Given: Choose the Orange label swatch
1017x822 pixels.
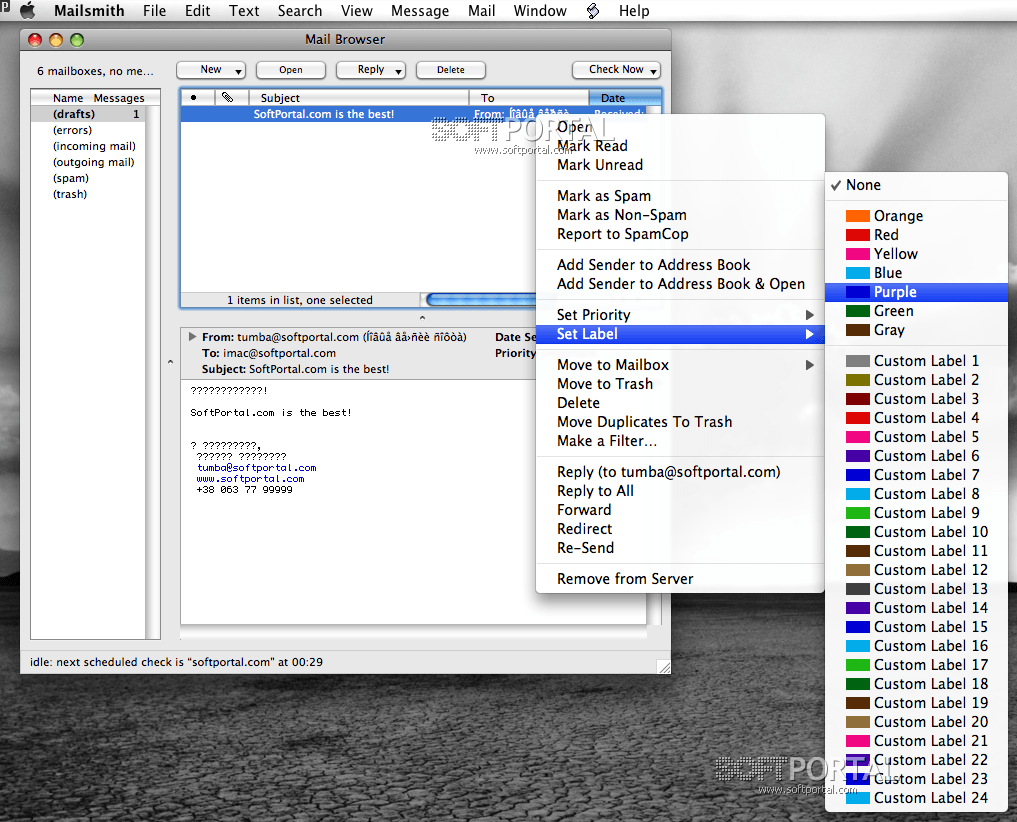Looking at the screenshot, I should point(858,216).
